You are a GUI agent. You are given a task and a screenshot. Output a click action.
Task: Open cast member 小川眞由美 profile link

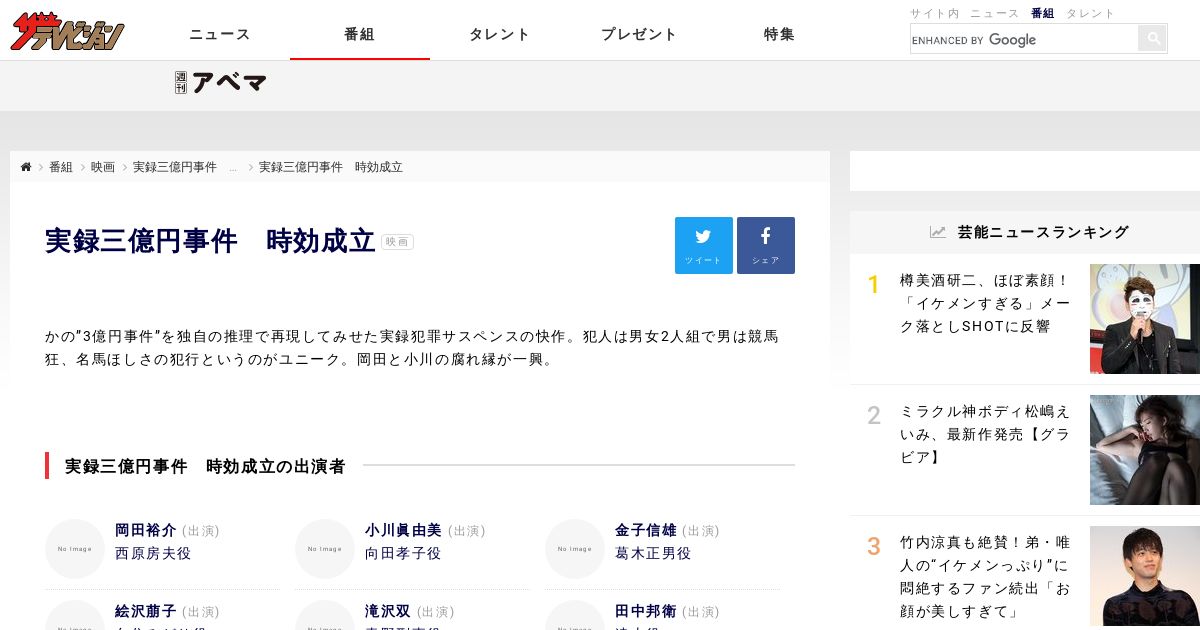click(x=403, y=530)
